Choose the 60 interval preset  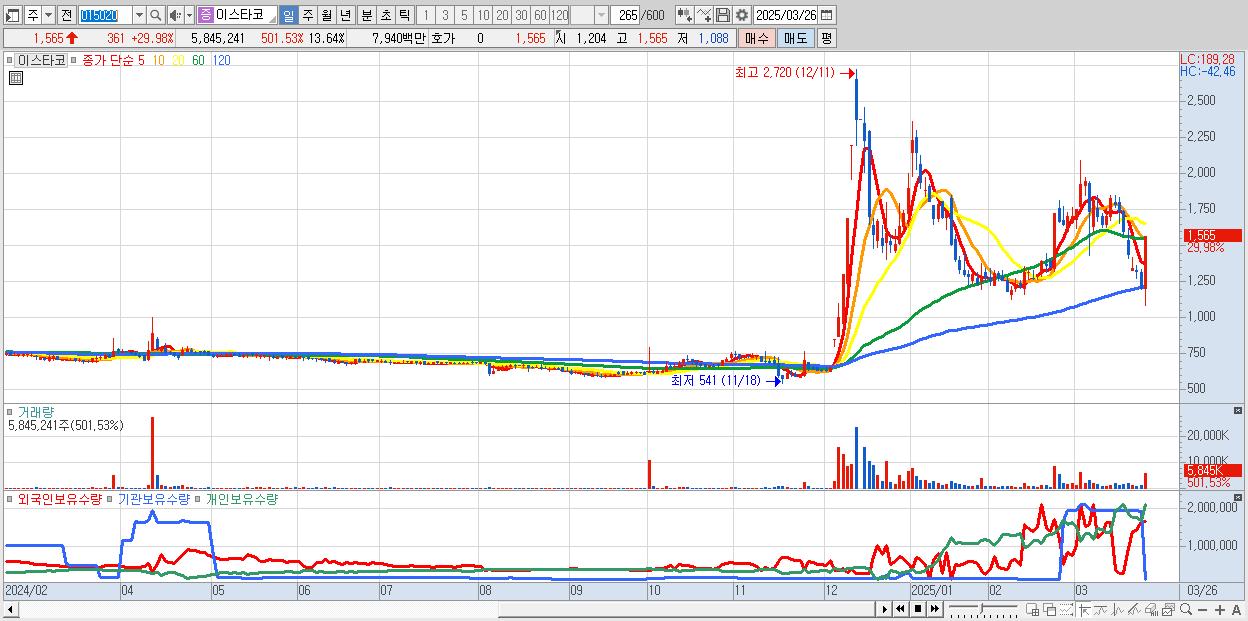(x=540, y=15)
